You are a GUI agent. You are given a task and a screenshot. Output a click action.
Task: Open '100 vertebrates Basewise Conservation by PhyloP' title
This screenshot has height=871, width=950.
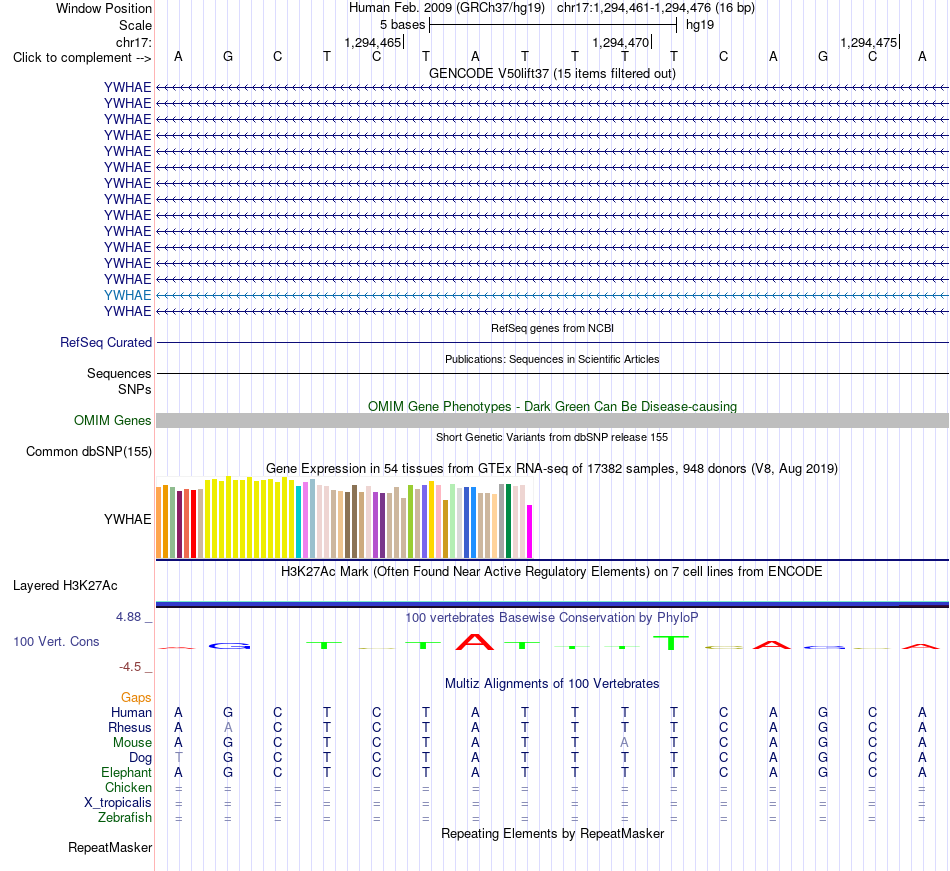tap(552, 618)
